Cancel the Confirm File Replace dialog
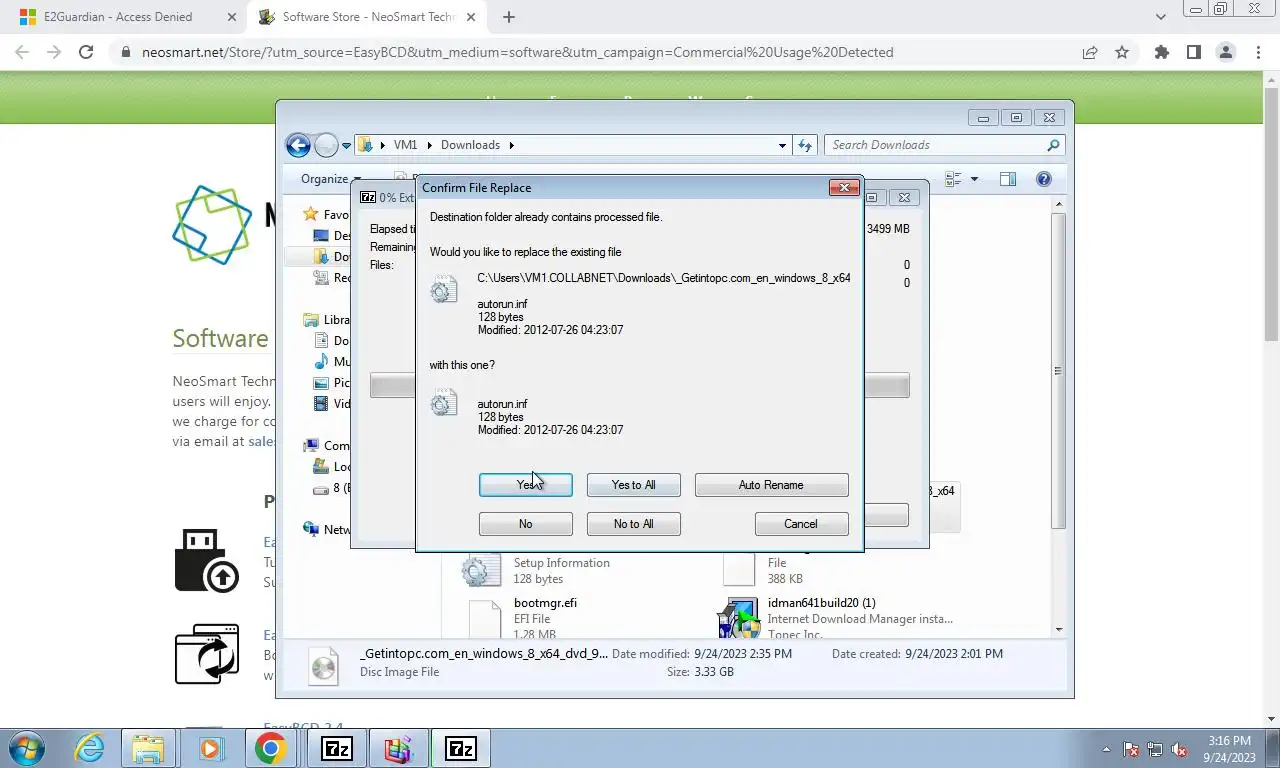This screenshot has height=768, width=1280. 801,524
